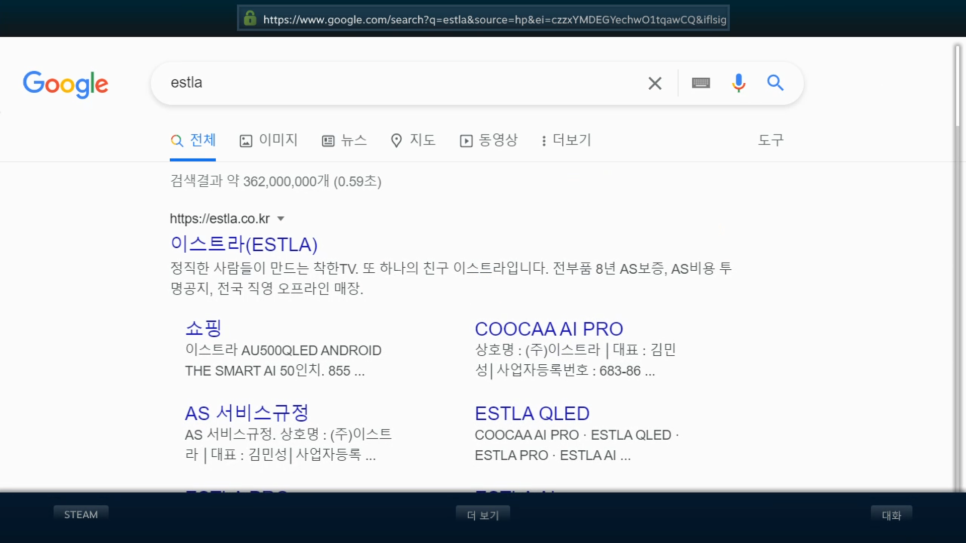The image size is (966, 543).
Task: Click the https://estla.co.kr URL text
Action: pyautogui.click(x=220, y=219)
